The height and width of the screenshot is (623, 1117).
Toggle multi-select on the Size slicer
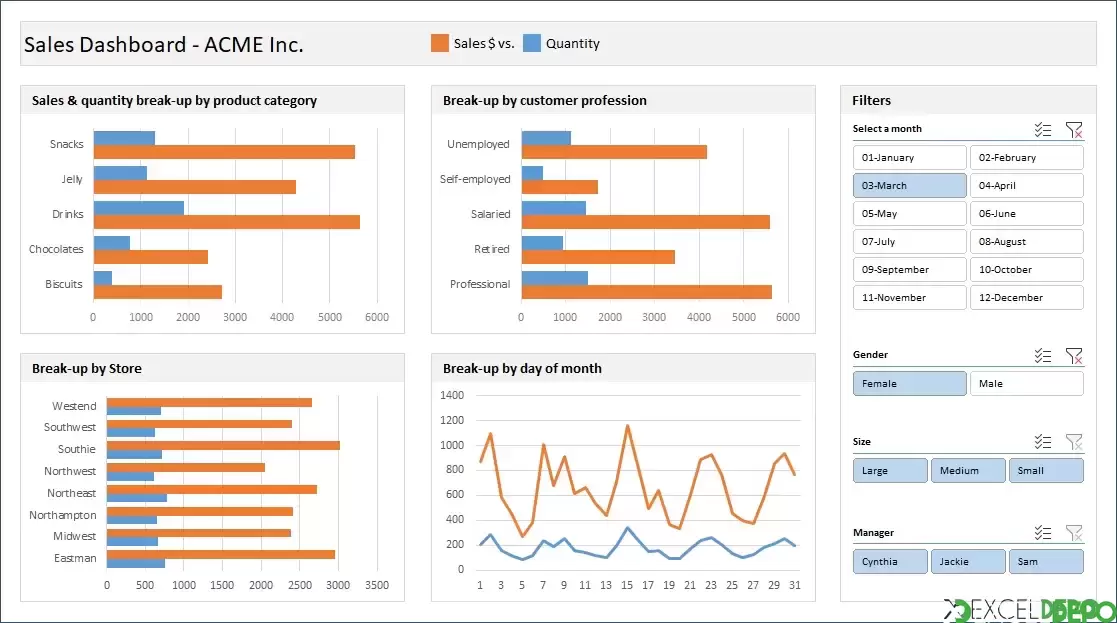pos(1043,442)
